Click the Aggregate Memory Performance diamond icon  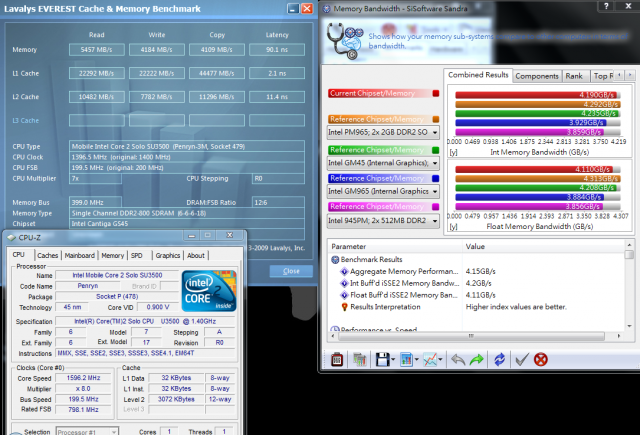[344, 271]
